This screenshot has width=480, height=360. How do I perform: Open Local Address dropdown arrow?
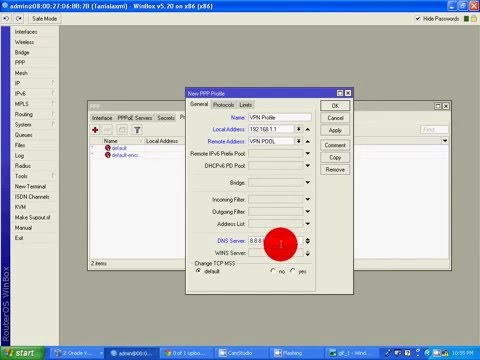[x=299, y=129]
